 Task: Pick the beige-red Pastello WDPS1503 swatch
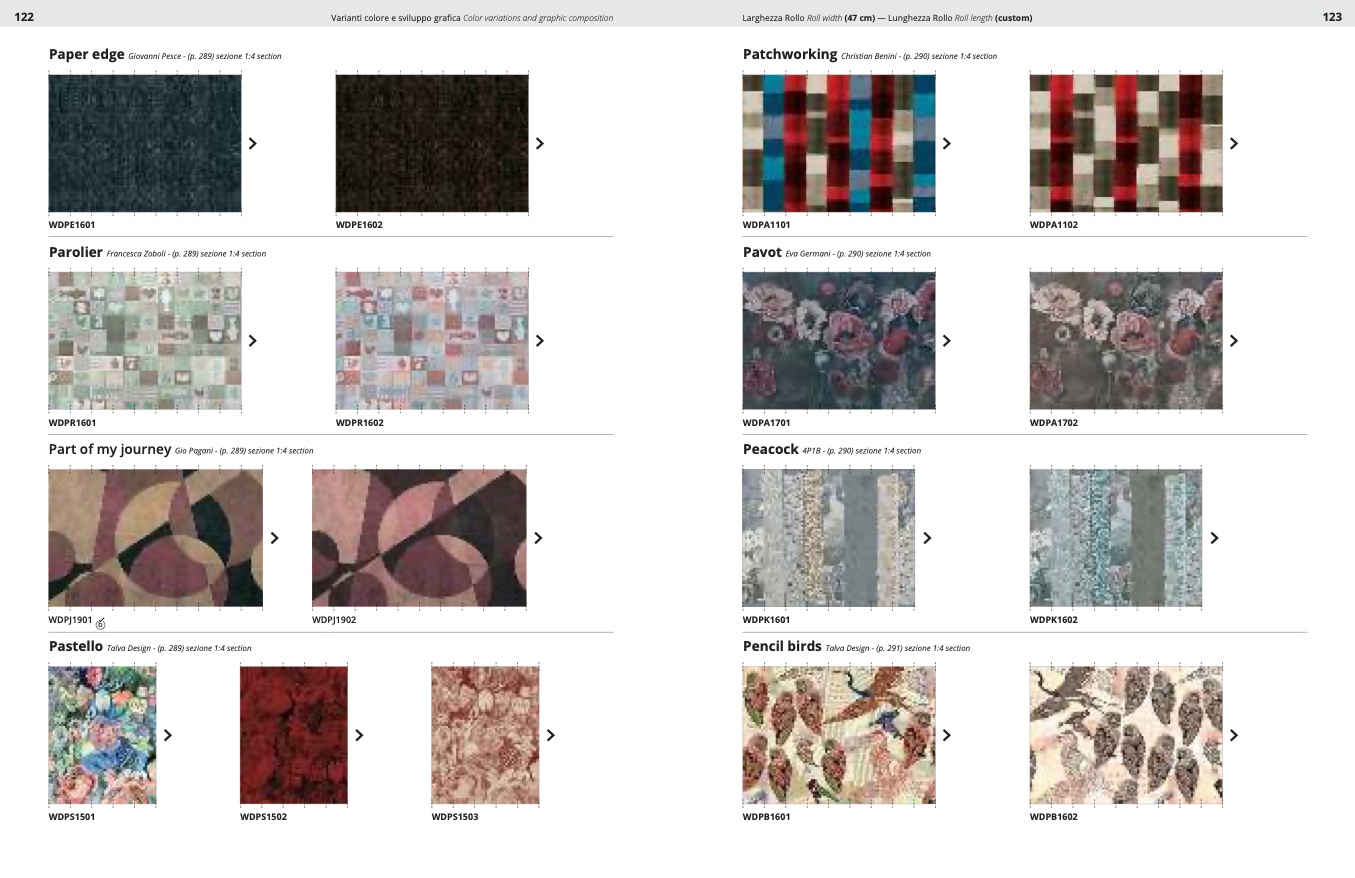tap(485, 735)
